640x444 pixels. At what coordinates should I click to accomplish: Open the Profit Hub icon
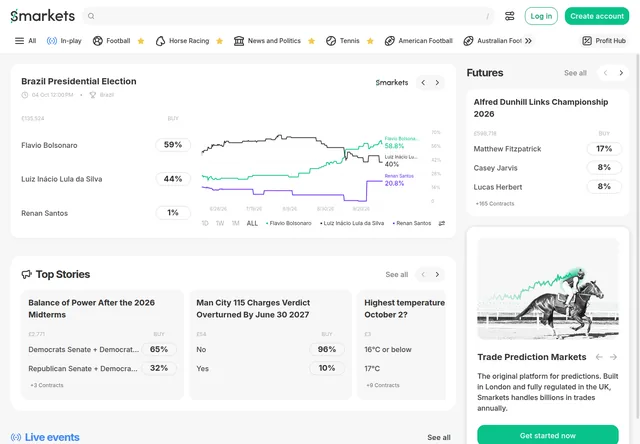pyautogui.click(x=587, y=41)
